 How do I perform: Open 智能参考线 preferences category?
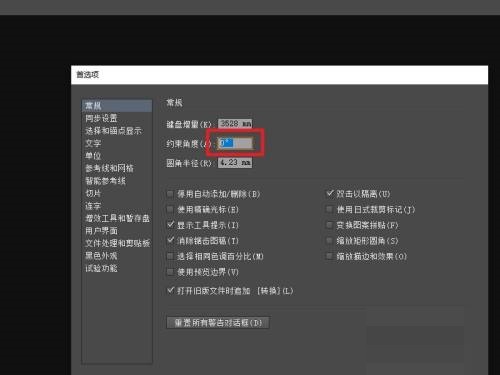tap(105, 181)
